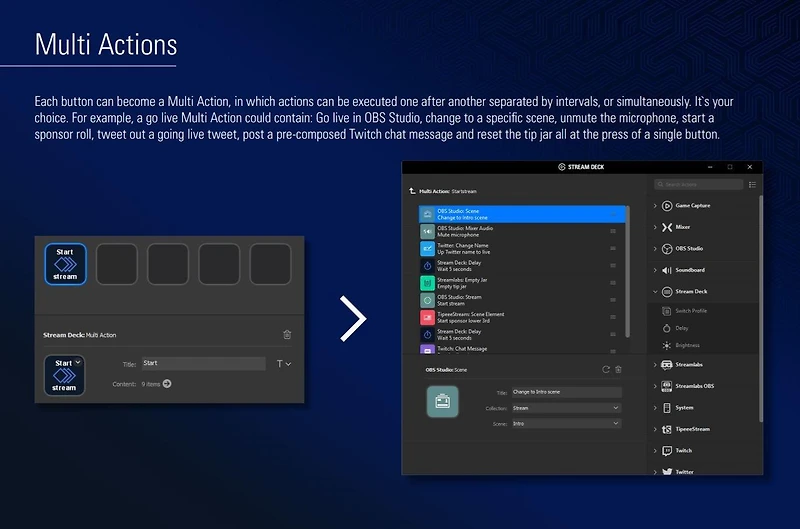Select OBS Studio Mixer Audio Mute microphone
Viewport: 800px width, 529px height.
pos(522,232)
